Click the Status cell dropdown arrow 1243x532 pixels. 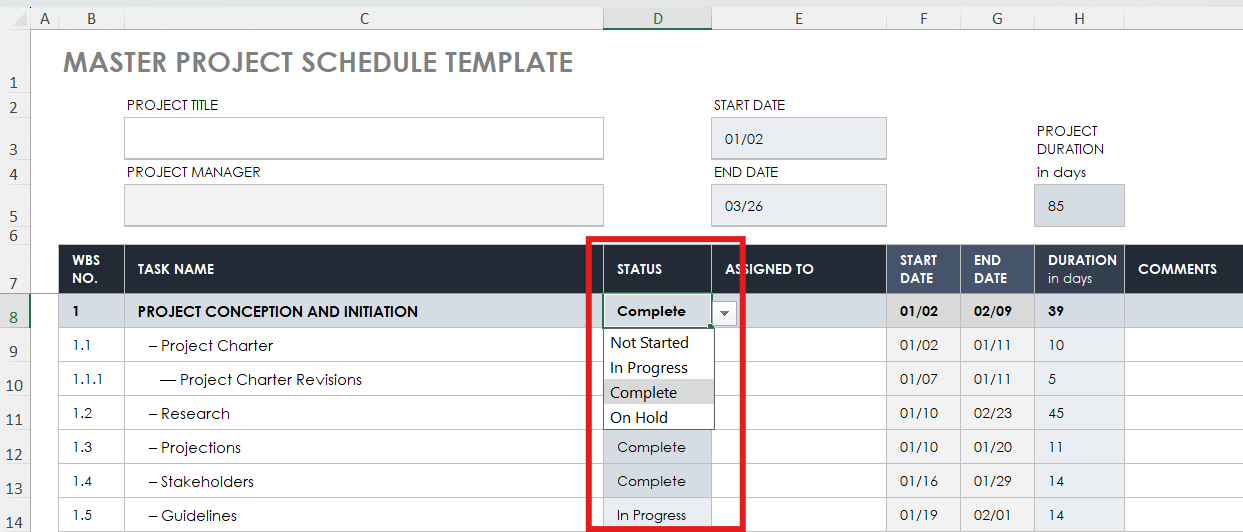click(x=725, y=313)
